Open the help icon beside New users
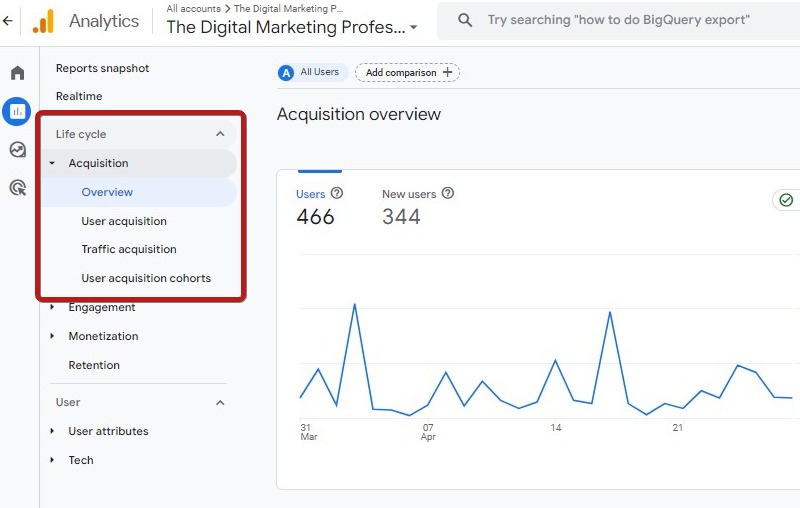Image resolution: width=800 pixels, height=508 pixels. point(447,193)
